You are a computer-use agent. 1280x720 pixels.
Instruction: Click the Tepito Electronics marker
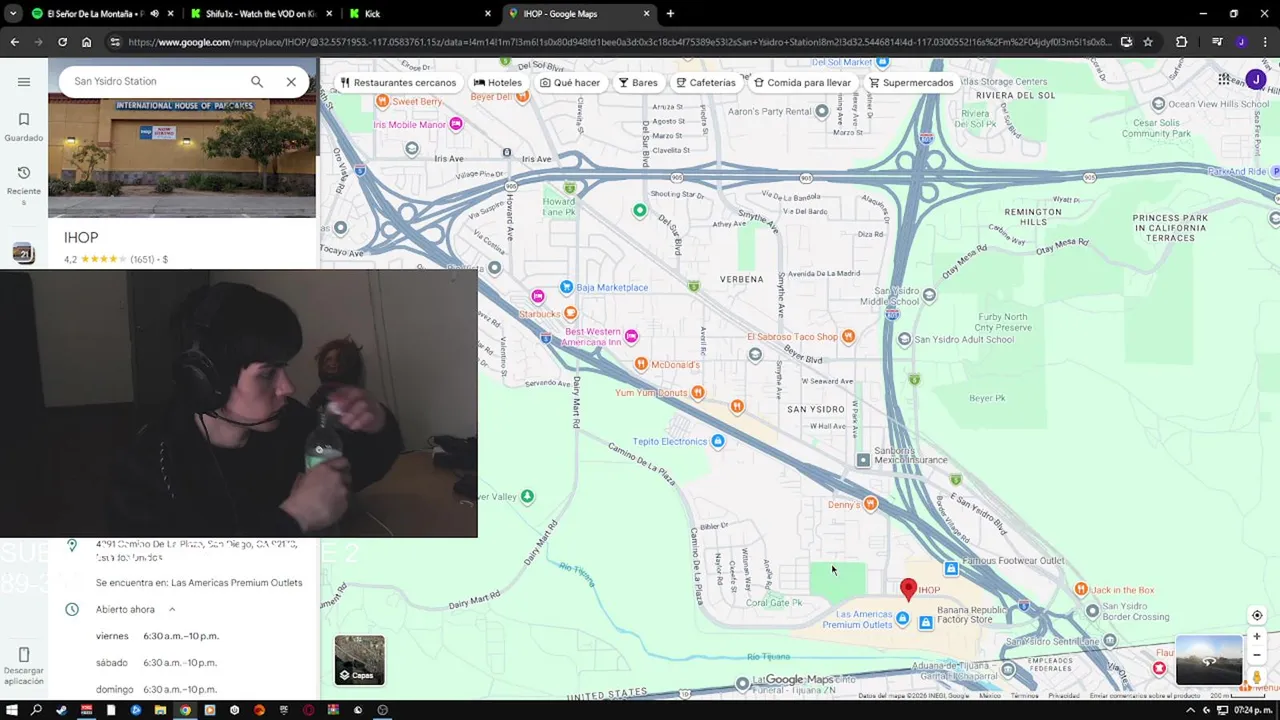click(717, 441)
